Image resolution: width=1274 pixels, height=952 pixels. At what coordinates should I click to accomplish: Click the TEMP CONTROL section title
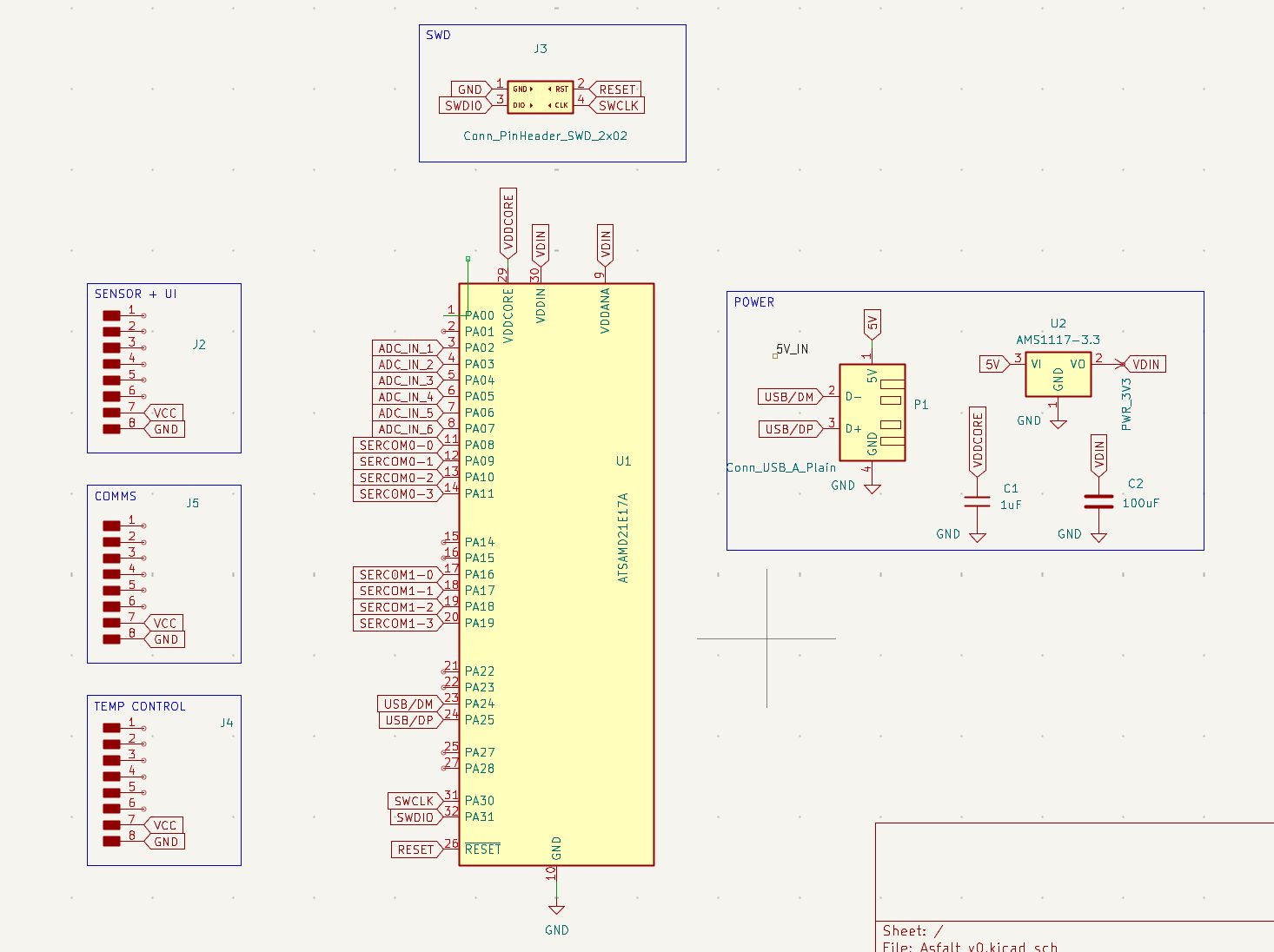(x=140, y=705)
